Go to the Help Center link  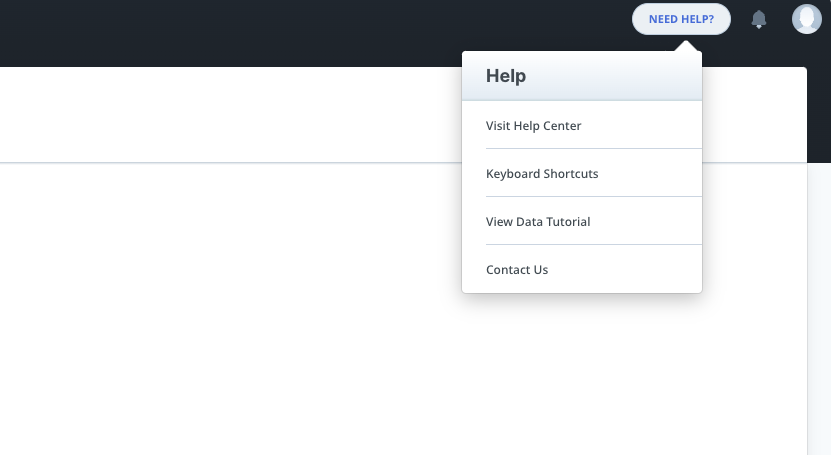pos(533,126)
